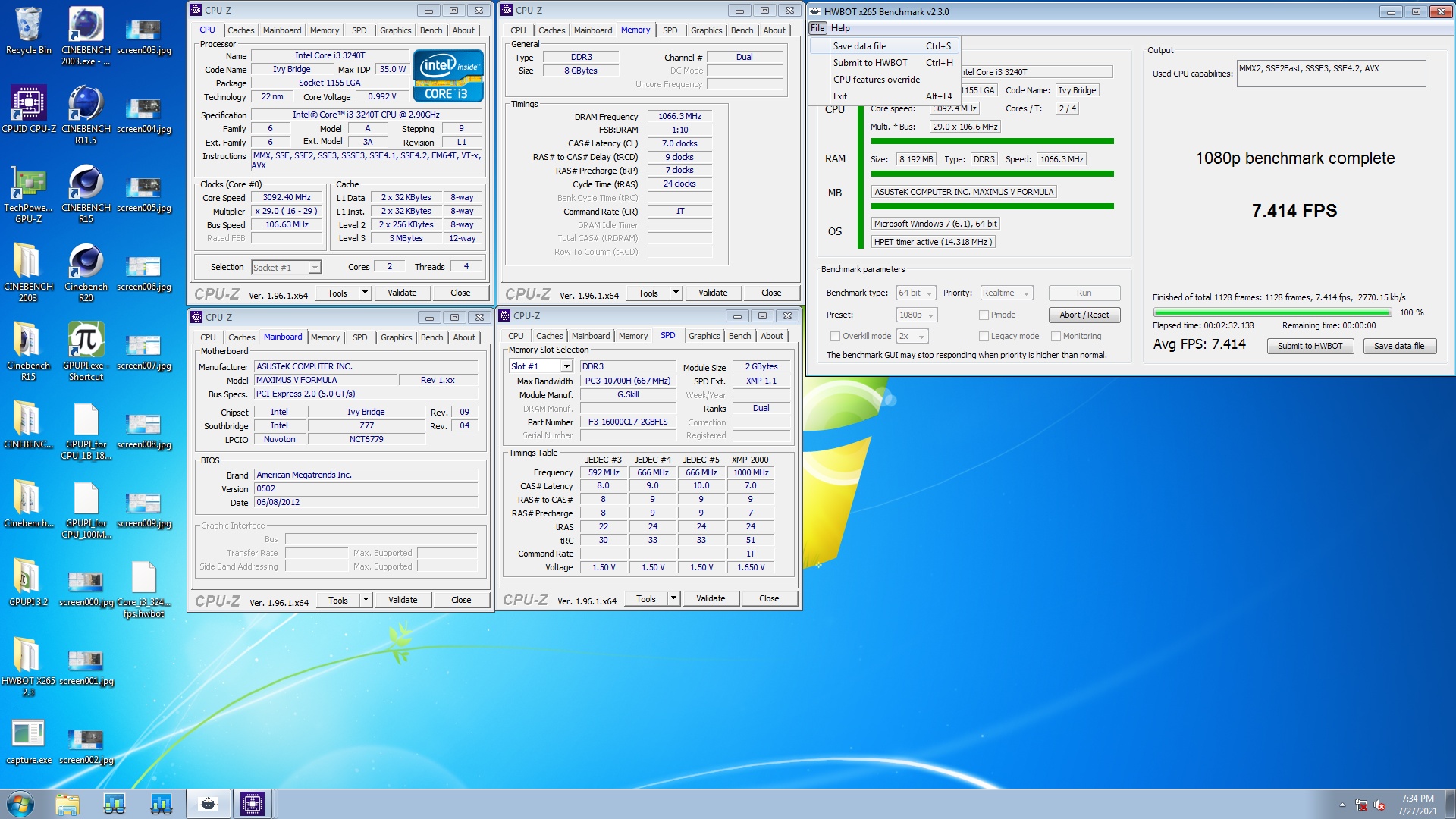Click the green bar under CPU info
The height and width of the screenshot is (819, 1456).
(x=992, y=141)
